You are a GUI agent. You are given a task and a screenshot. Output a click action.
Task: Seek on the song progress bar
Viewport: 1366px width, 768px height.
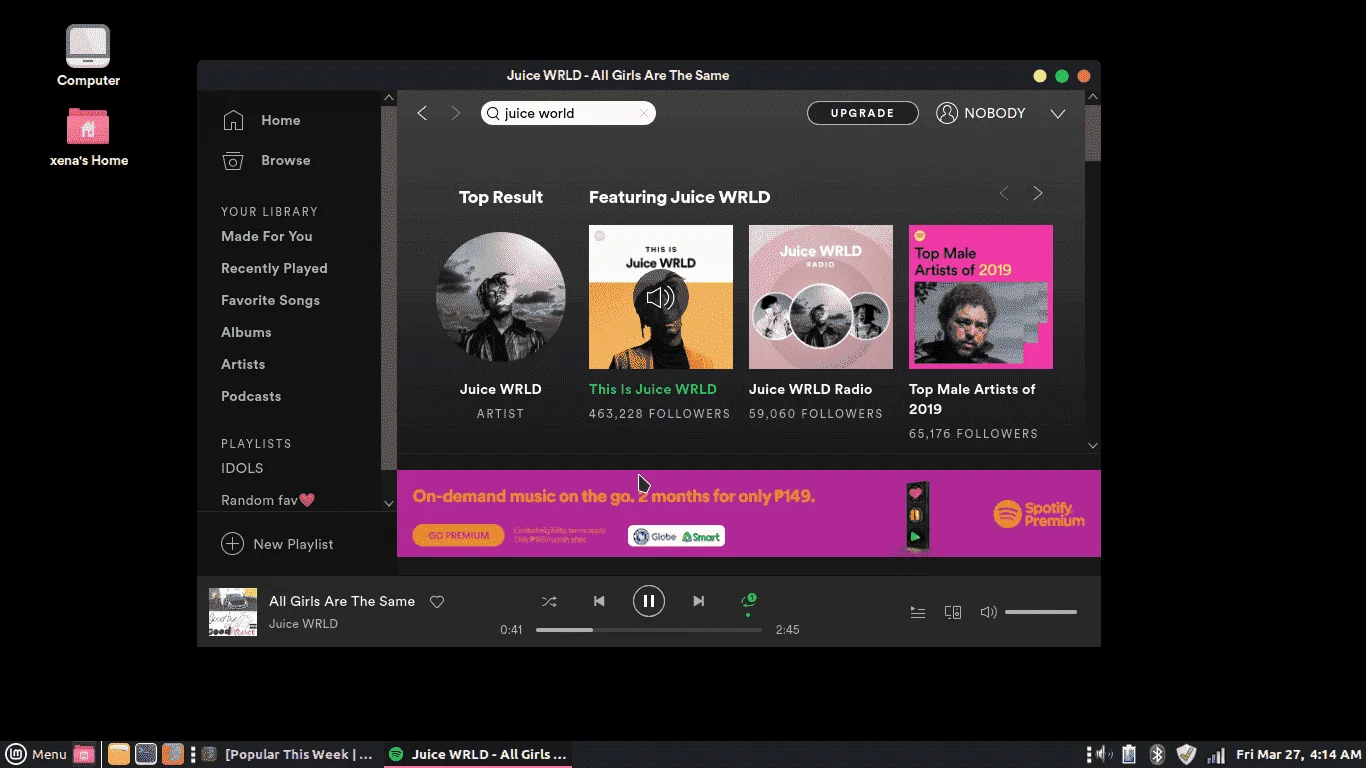click(649, 630)
